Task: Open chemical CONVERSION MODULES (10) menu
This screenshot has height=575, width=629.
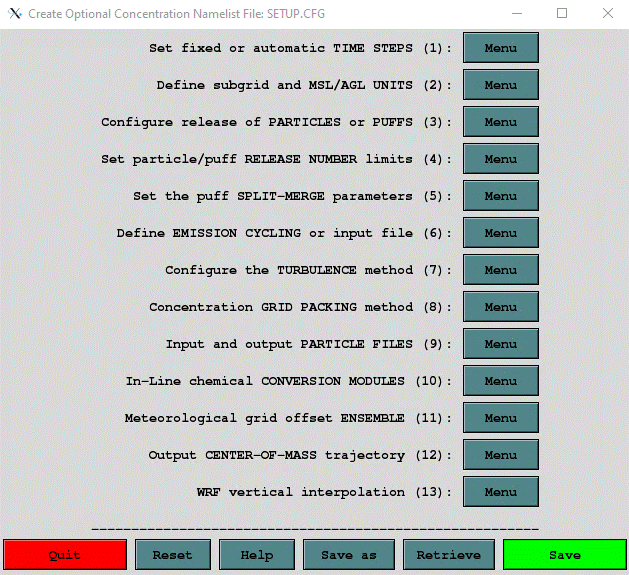Action: [500, 381]
